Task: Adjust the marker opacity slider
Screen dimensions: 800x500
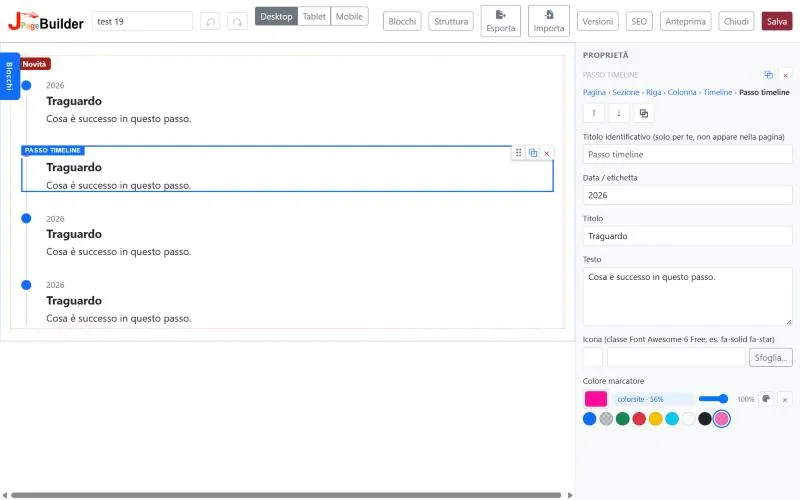Action: pos(713,399)
